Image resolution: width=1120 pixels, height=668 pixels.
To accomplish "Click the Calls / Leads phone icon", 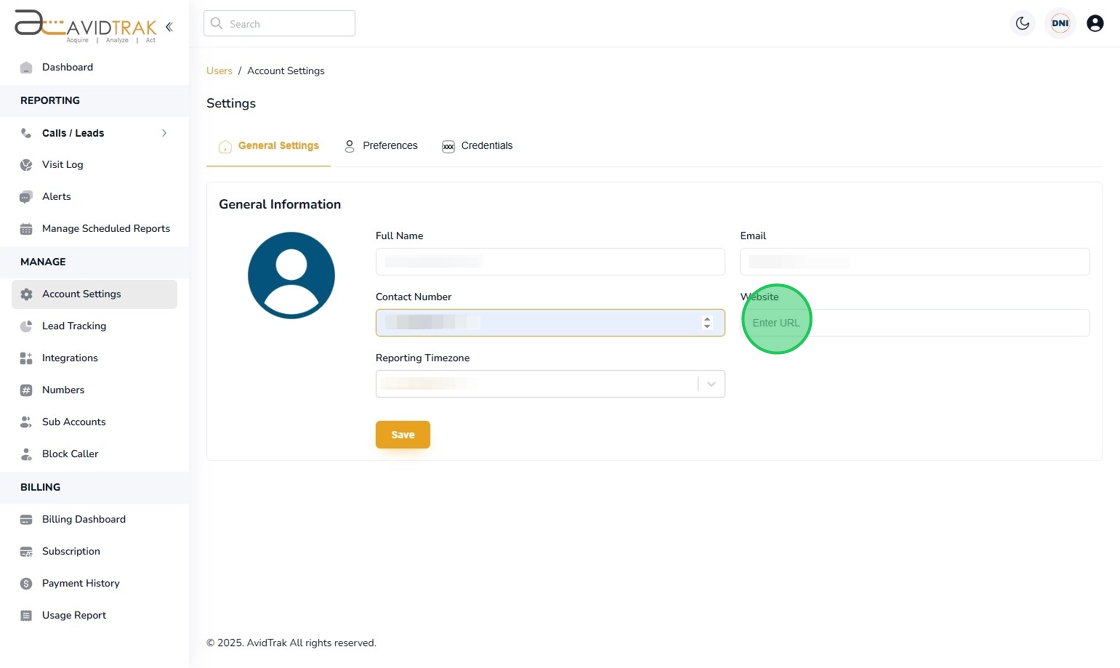I will [x=26, y=134].
